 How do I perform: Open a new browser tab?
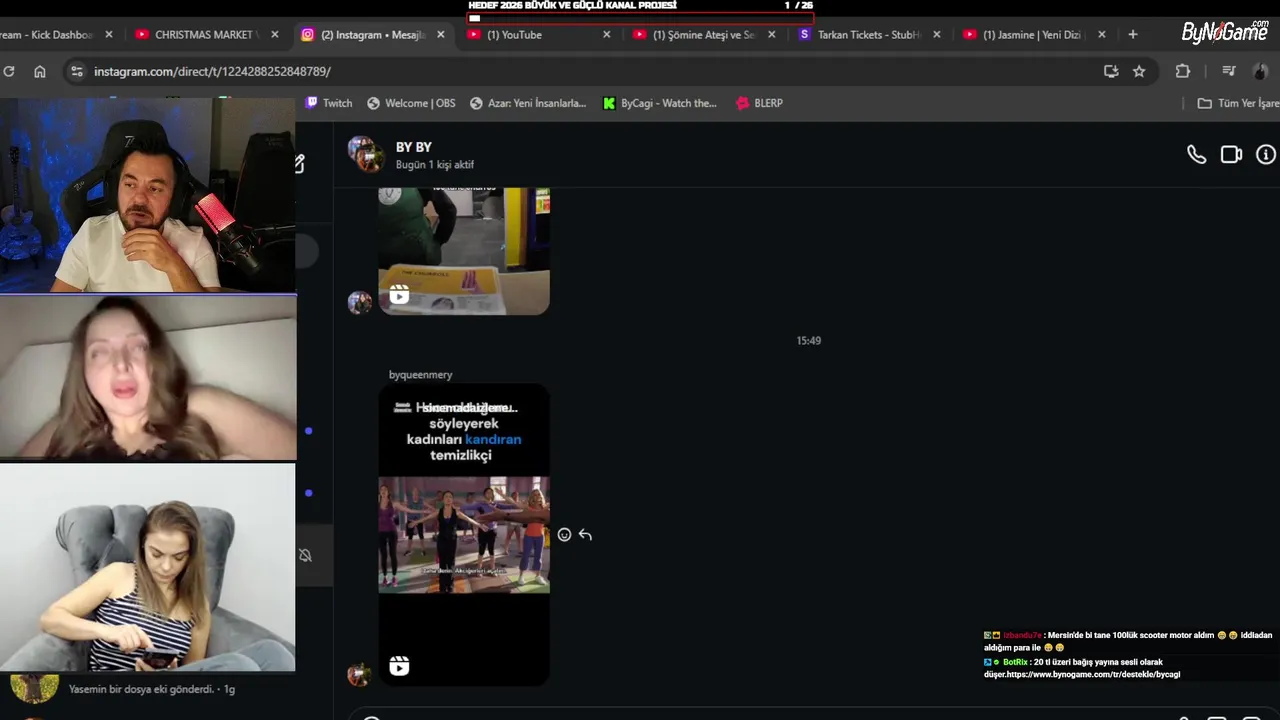(1132, 34)
